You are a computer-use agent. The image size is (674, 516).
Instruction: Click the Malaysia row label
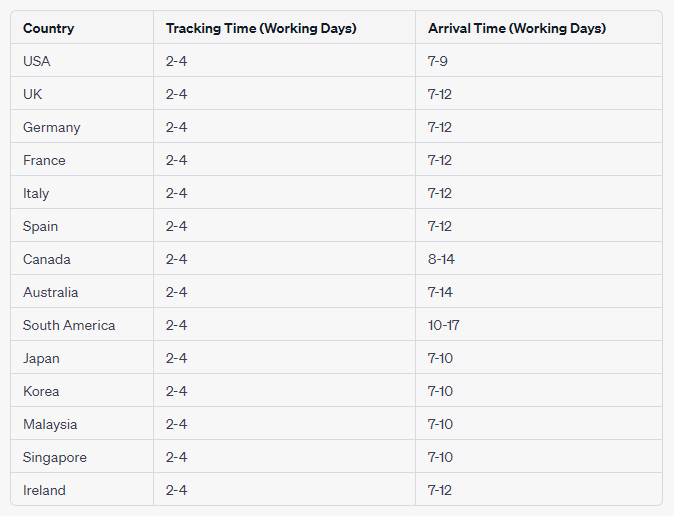point(50,425)
